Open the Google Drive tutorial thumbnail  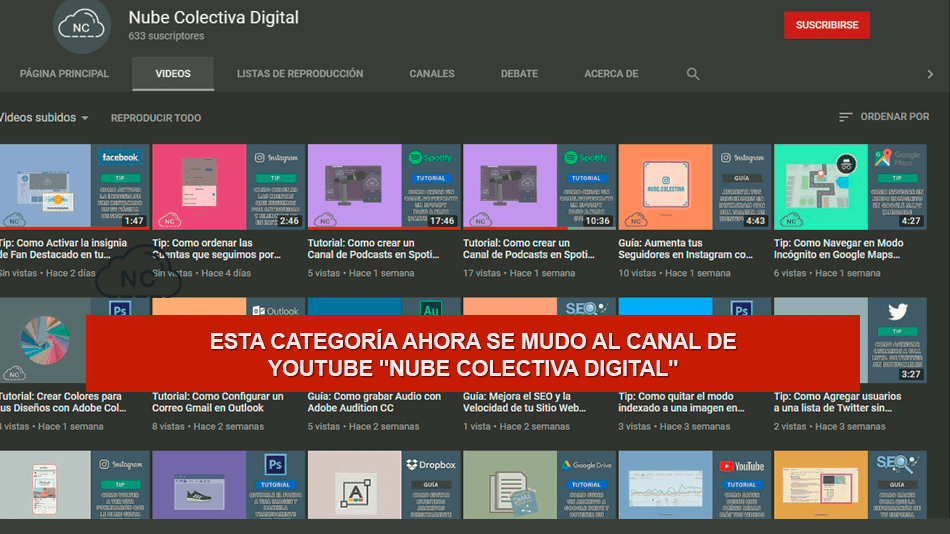tap(539, 484)
